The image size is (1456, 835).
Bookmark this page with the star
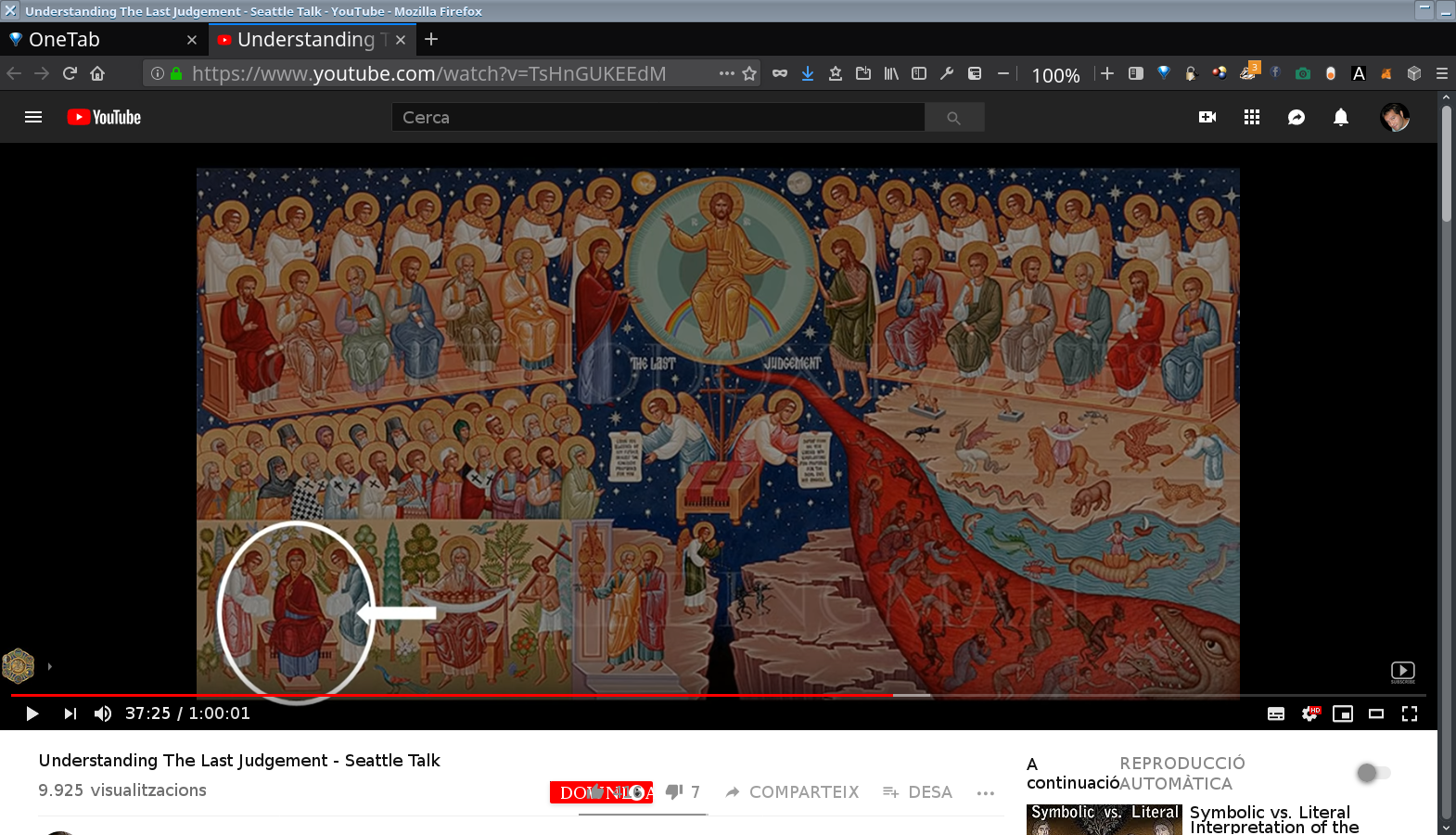[x=749, y=73]
